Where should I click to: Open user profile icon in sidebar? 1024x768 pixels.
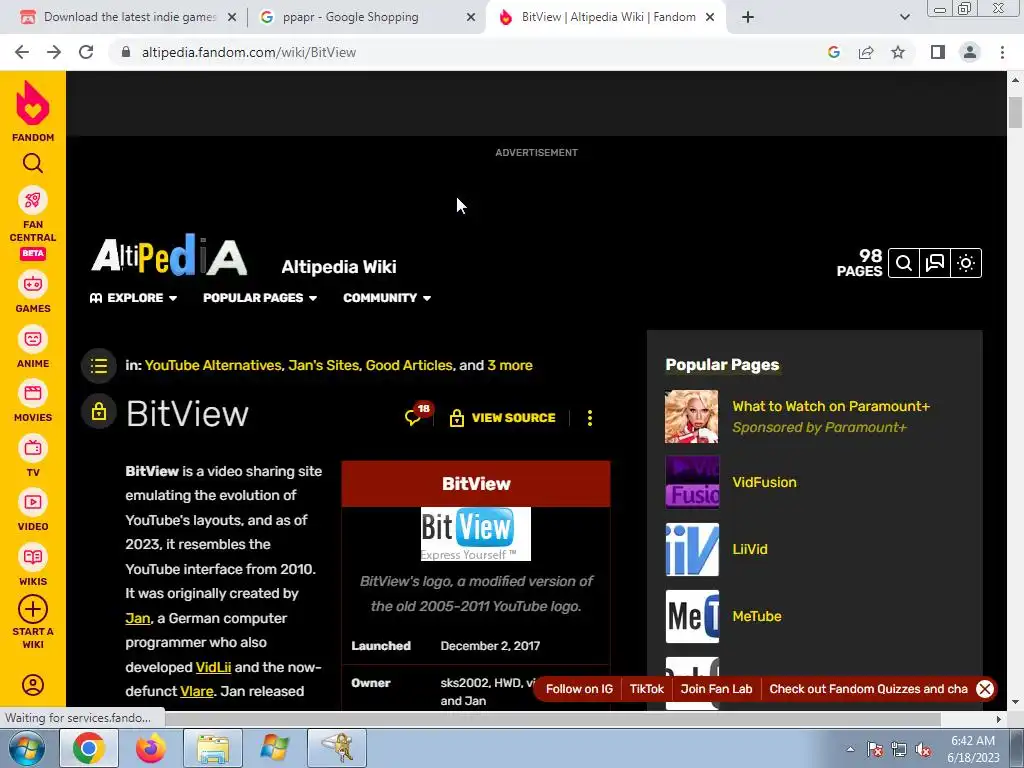33,685
